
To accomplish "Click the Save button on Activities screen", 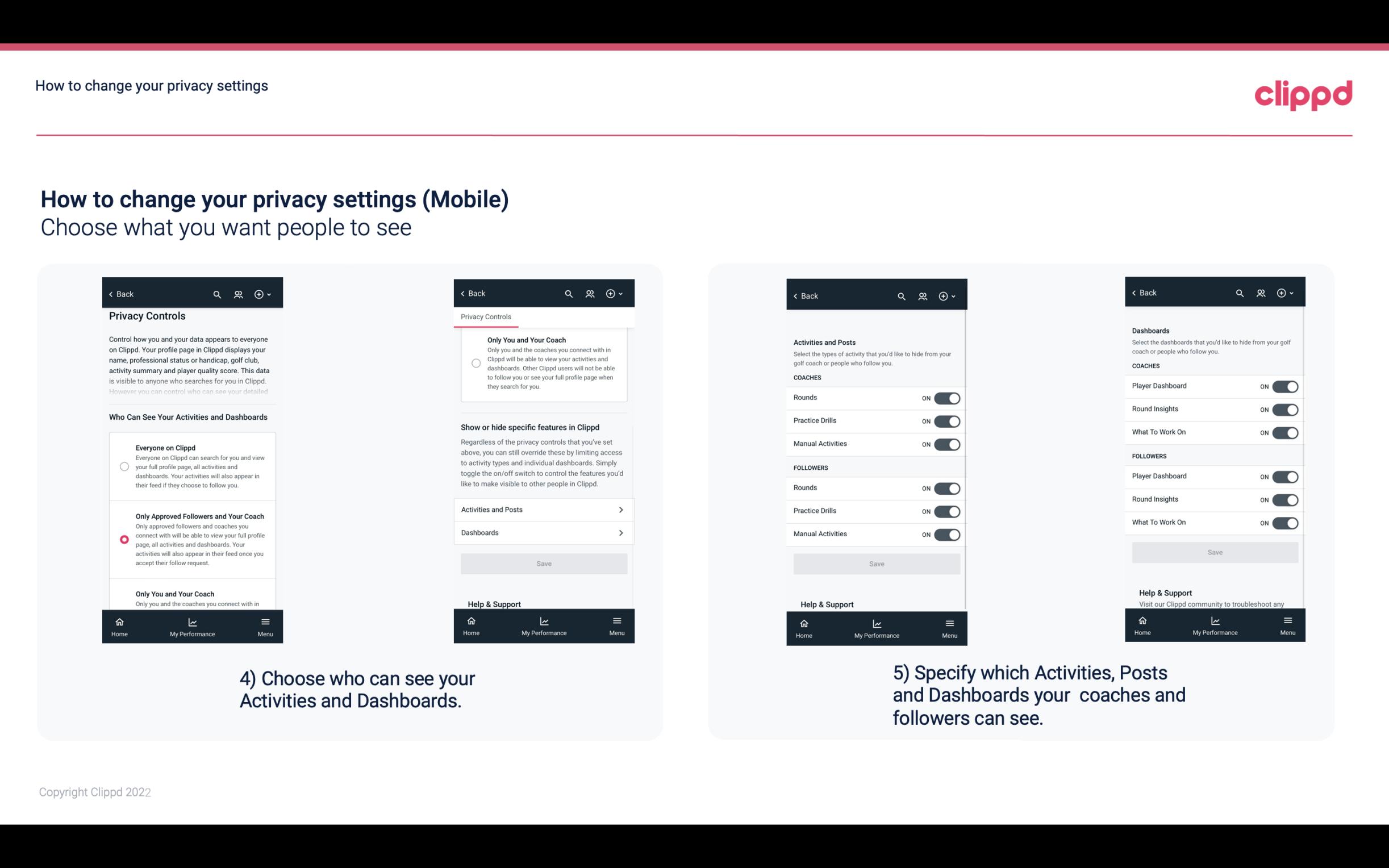I will point(876,563).
